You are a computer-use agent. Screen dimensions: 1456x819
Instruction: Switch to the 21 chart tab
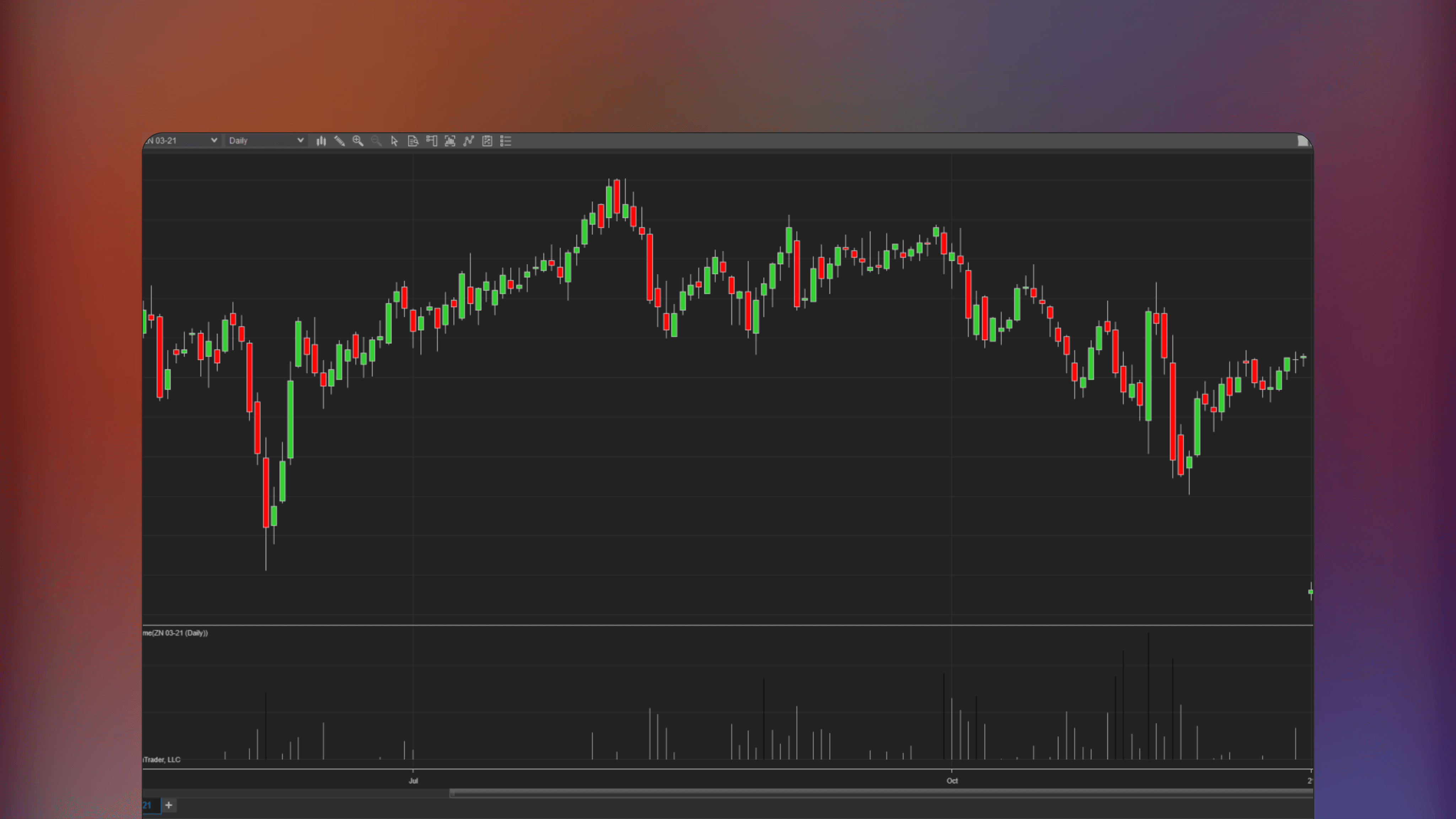148,805
